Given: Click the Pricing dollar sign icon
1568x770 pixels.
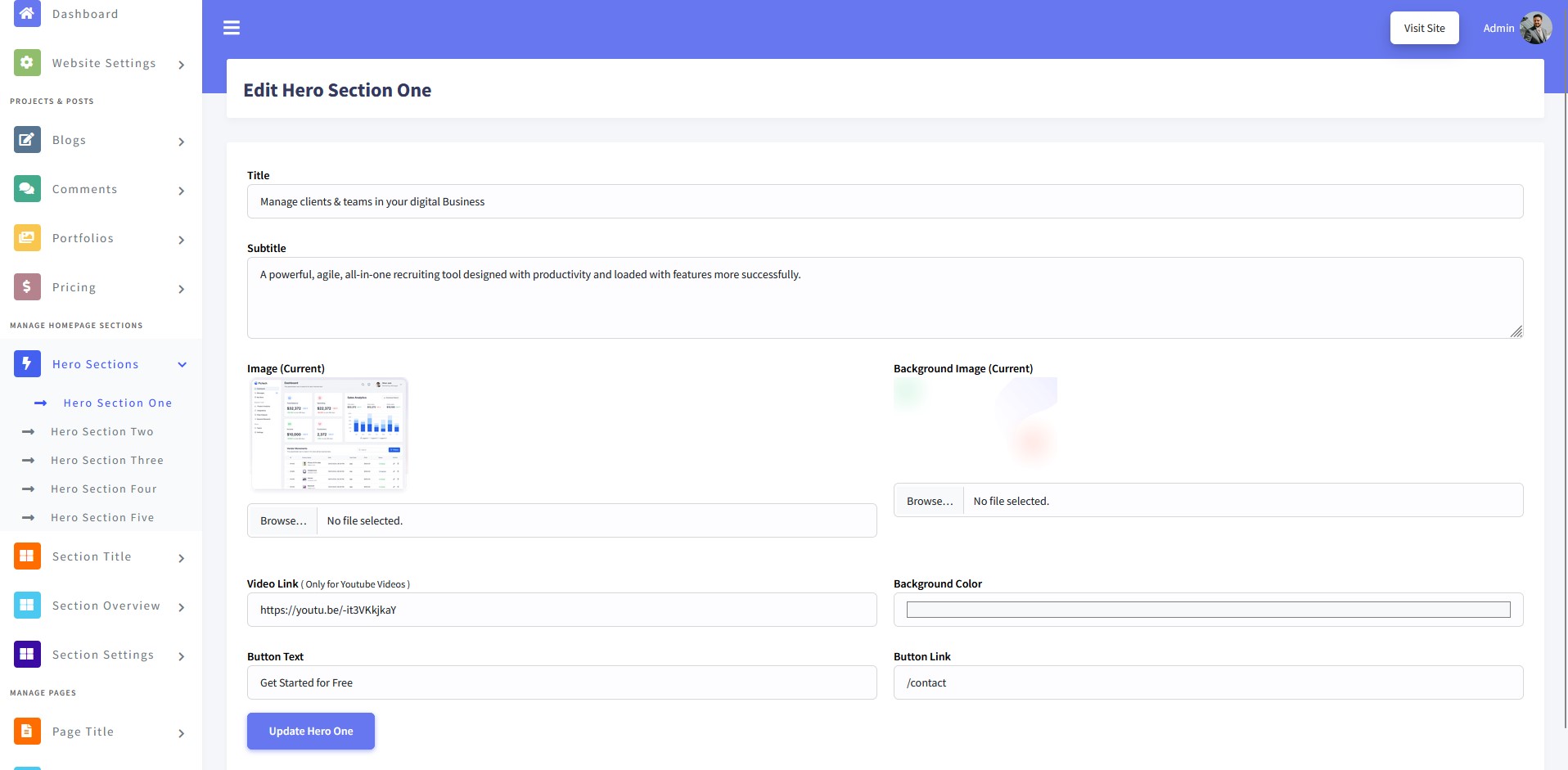Looking at the screenshot, I should 27,286.
